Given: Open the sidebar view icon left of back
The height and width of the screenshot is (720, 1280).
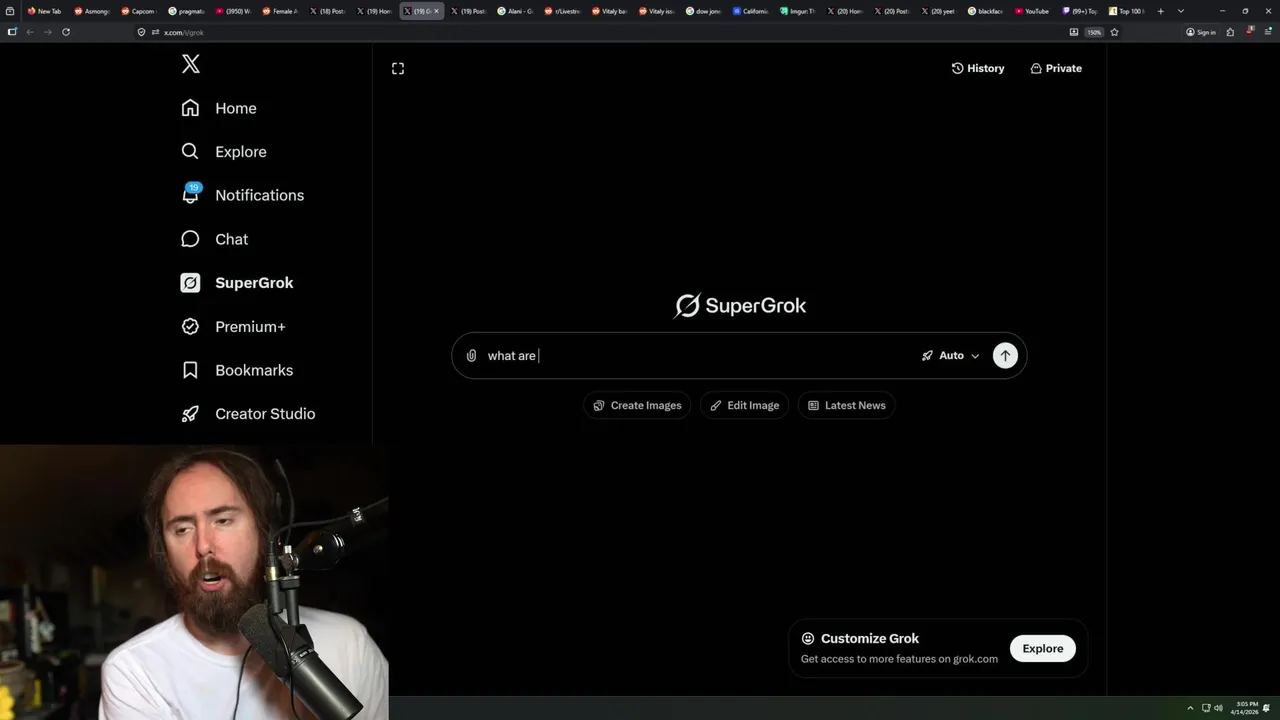Looking at the screenshot, I should pyautogui.click(x=12, y=32).
